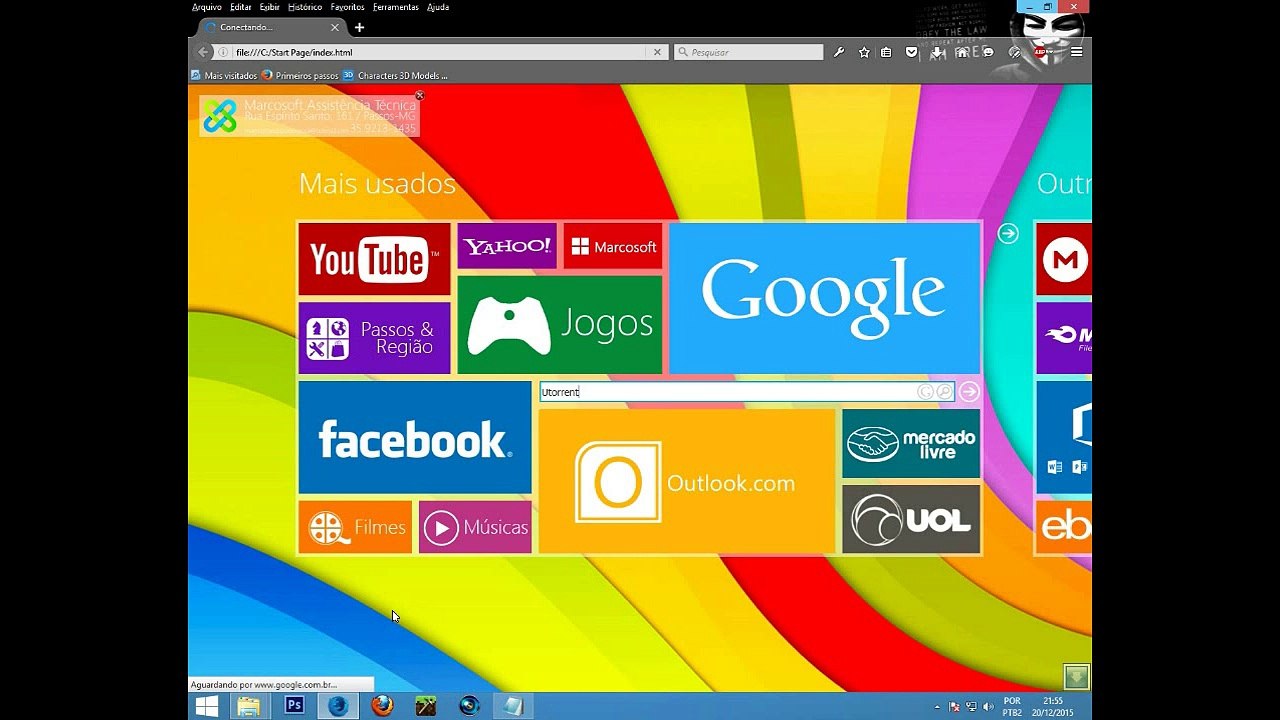Click the Google search icon in search box
The image size is (1280, 720).
[925, 392]
